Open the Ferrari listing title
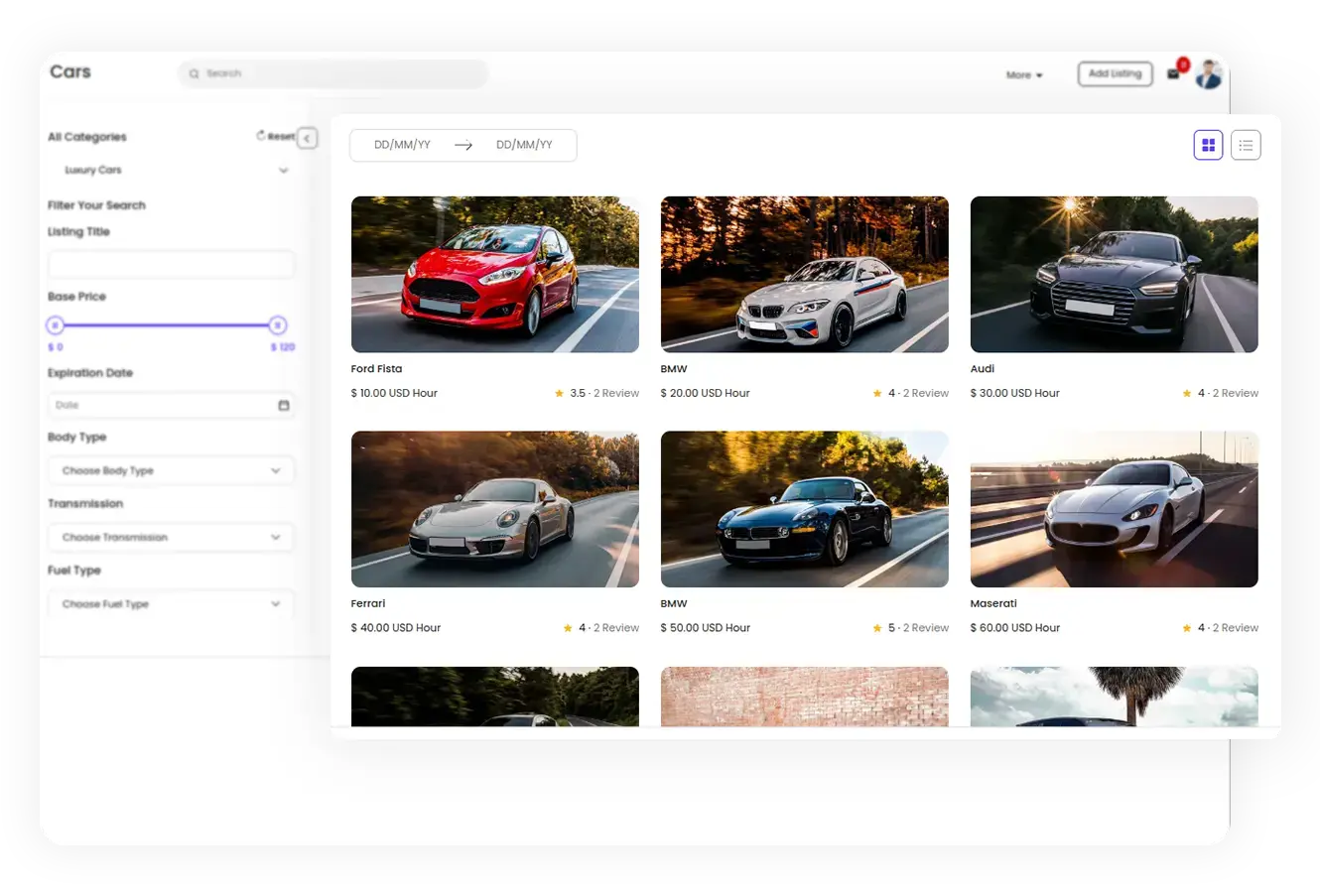Image resolution: width=1320 pixels, height=896 pixels. [368, 603]
